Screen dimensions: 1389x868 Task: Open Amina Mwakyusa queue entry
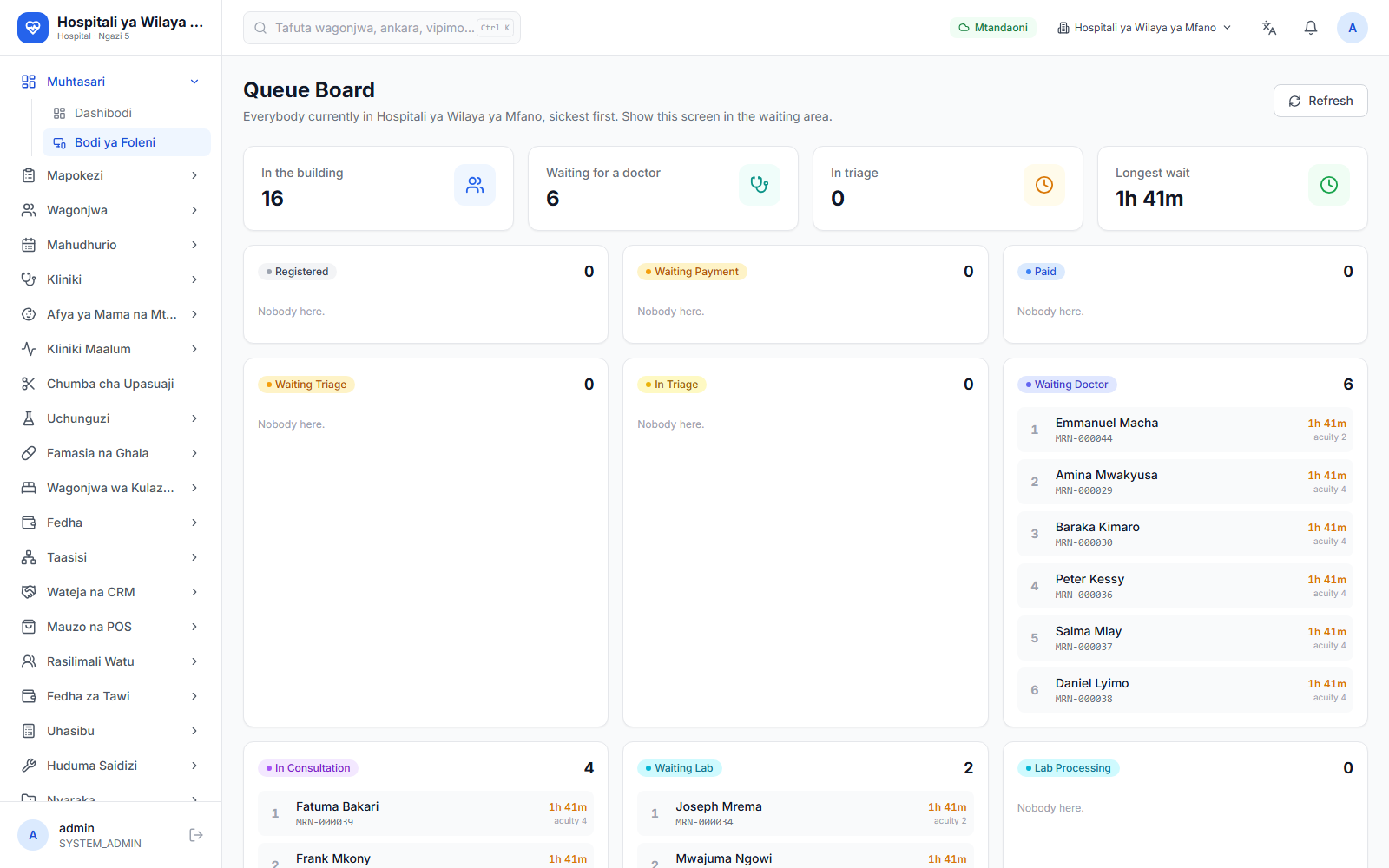coord(1185,482)
